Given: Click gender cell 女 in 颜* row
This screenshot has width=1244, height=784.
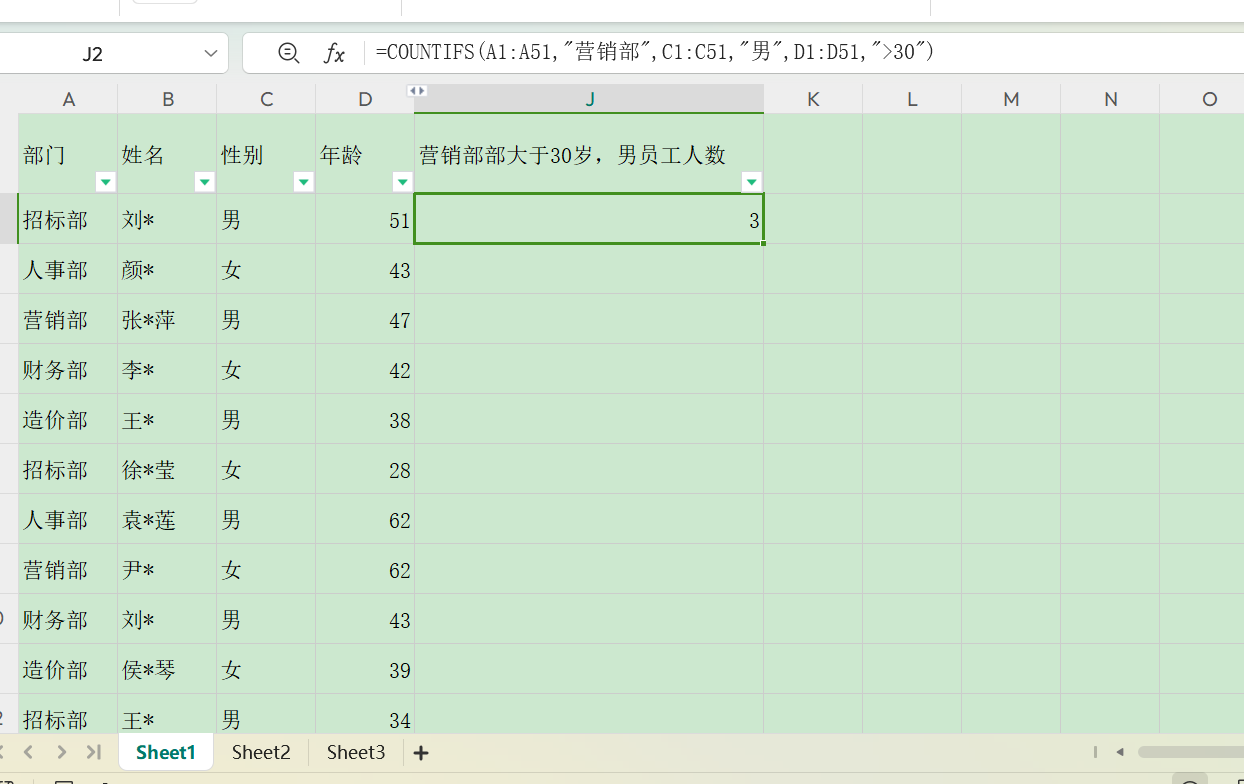Looking at the screenshot, I should tap(266, 270).
